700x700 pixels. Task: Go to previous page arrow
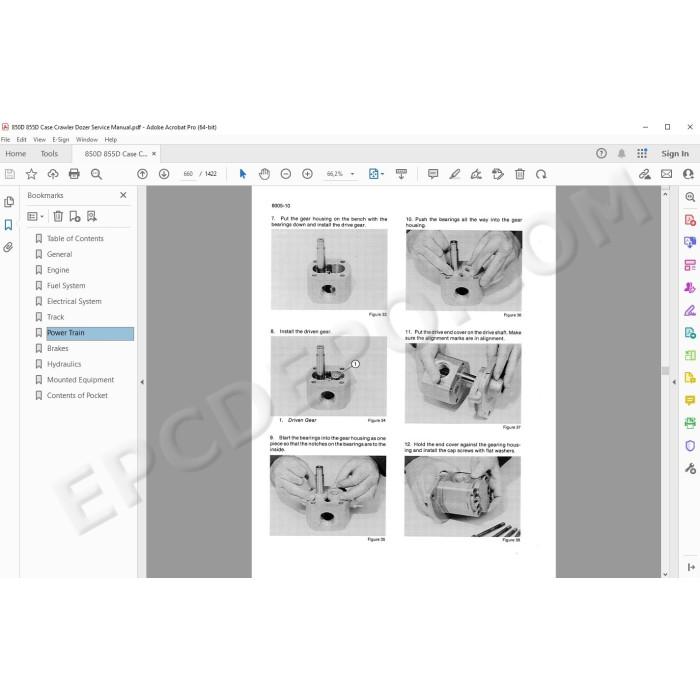142,174
